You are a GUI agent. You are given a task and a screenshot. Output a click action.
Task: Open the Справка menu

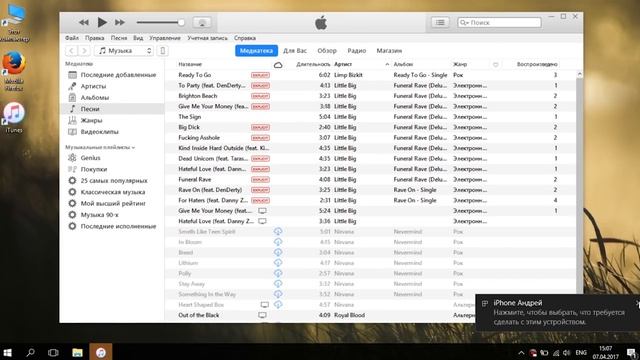point(245,38)
